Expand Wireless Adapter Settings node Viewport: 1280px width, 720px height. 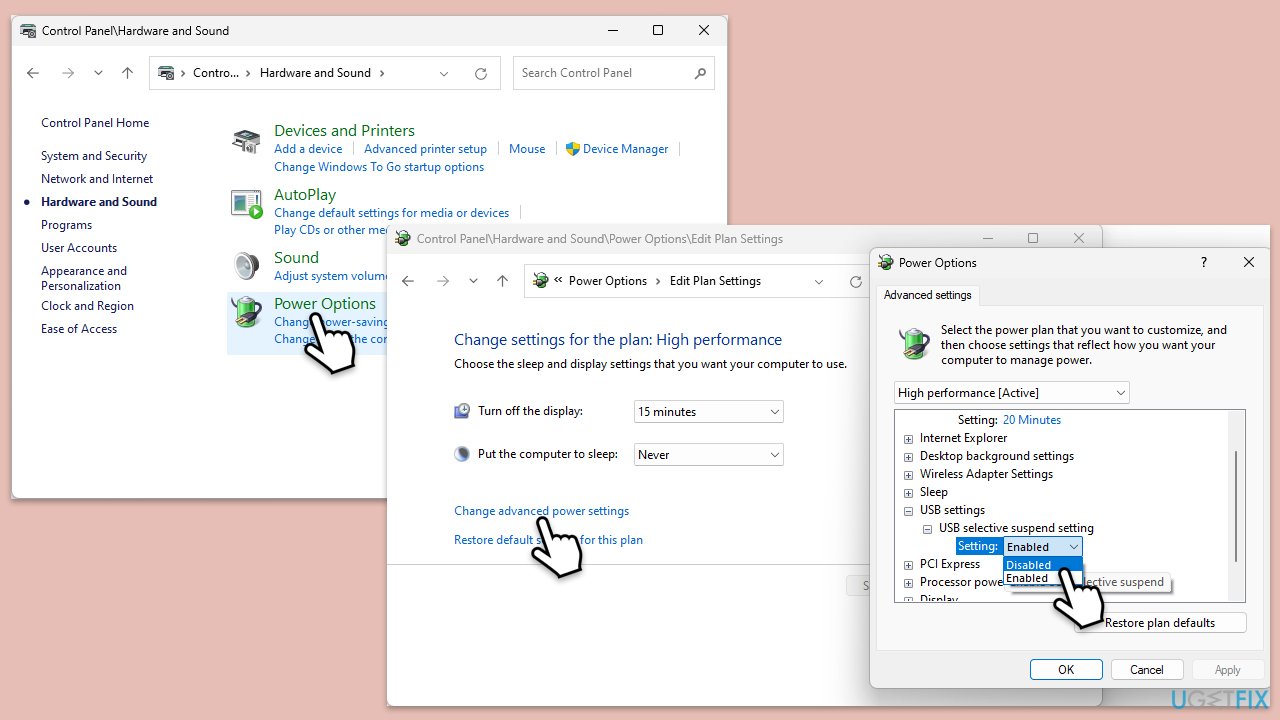coord(909,475)
